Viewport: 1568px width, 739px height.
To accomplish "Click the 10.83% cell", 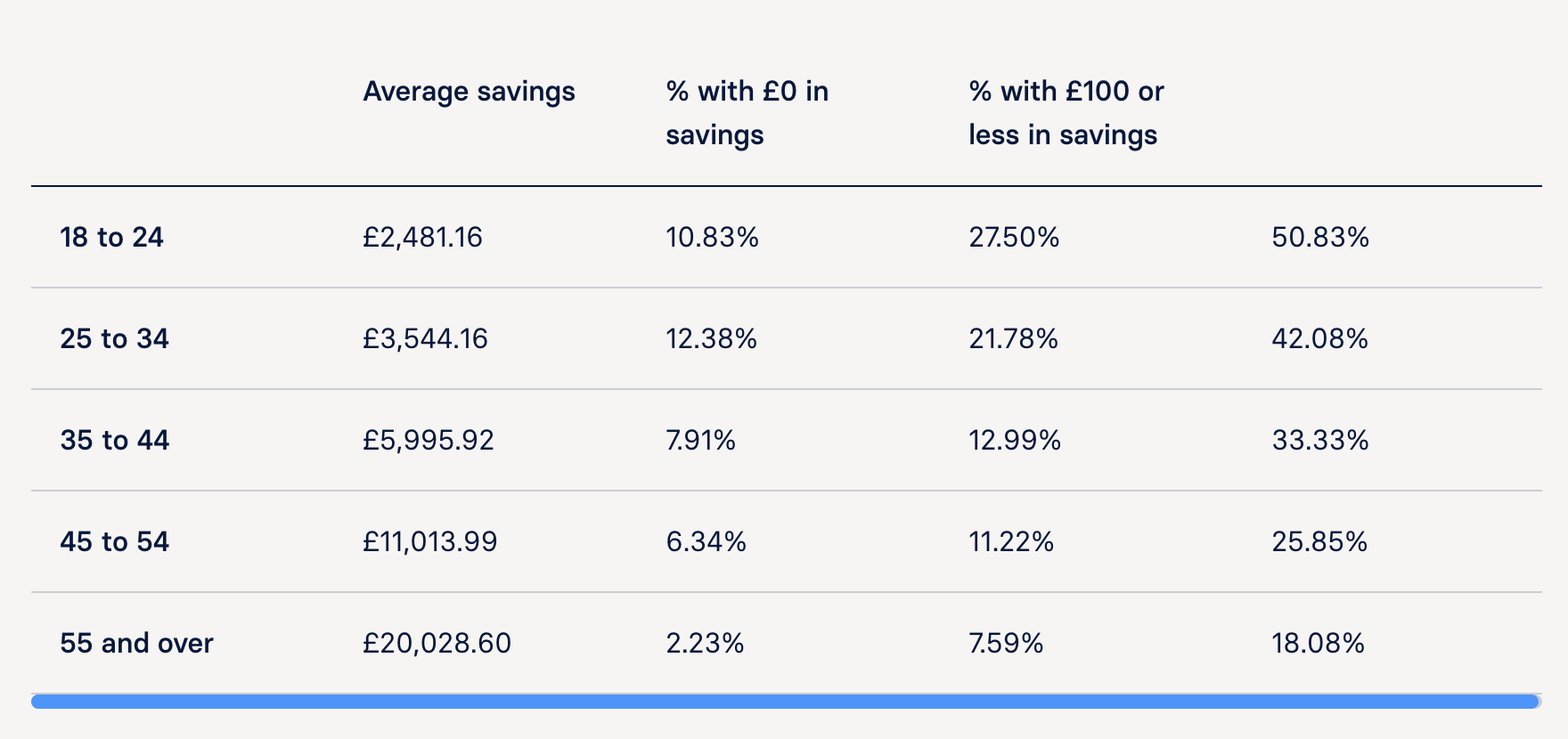I will (712, 238).
